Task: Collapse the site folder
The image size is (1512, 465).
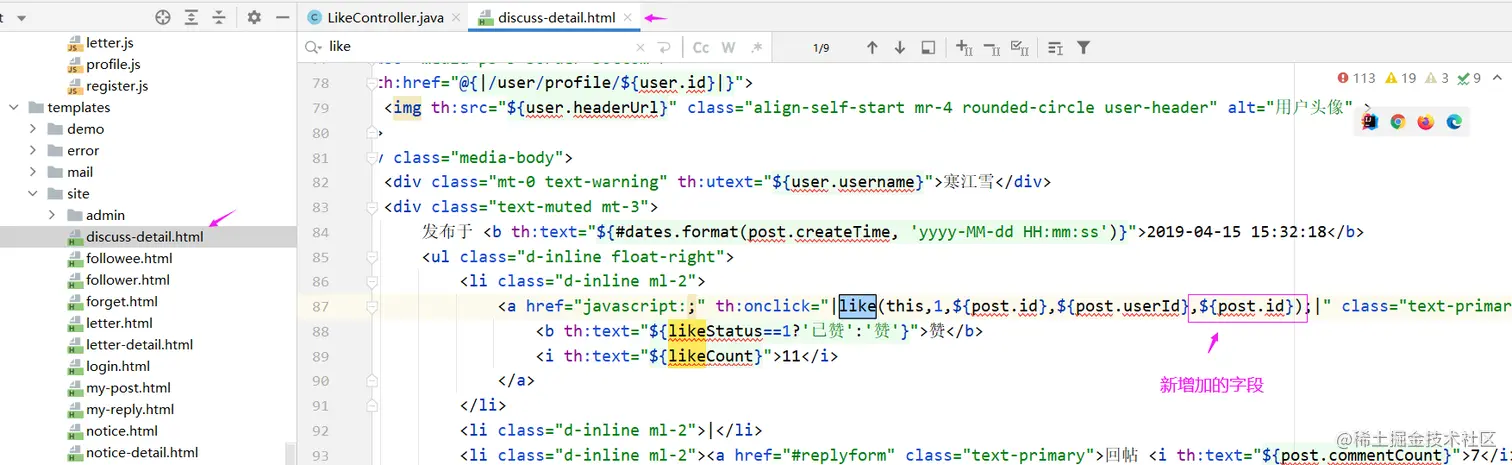Action: [x=33, y=194]
